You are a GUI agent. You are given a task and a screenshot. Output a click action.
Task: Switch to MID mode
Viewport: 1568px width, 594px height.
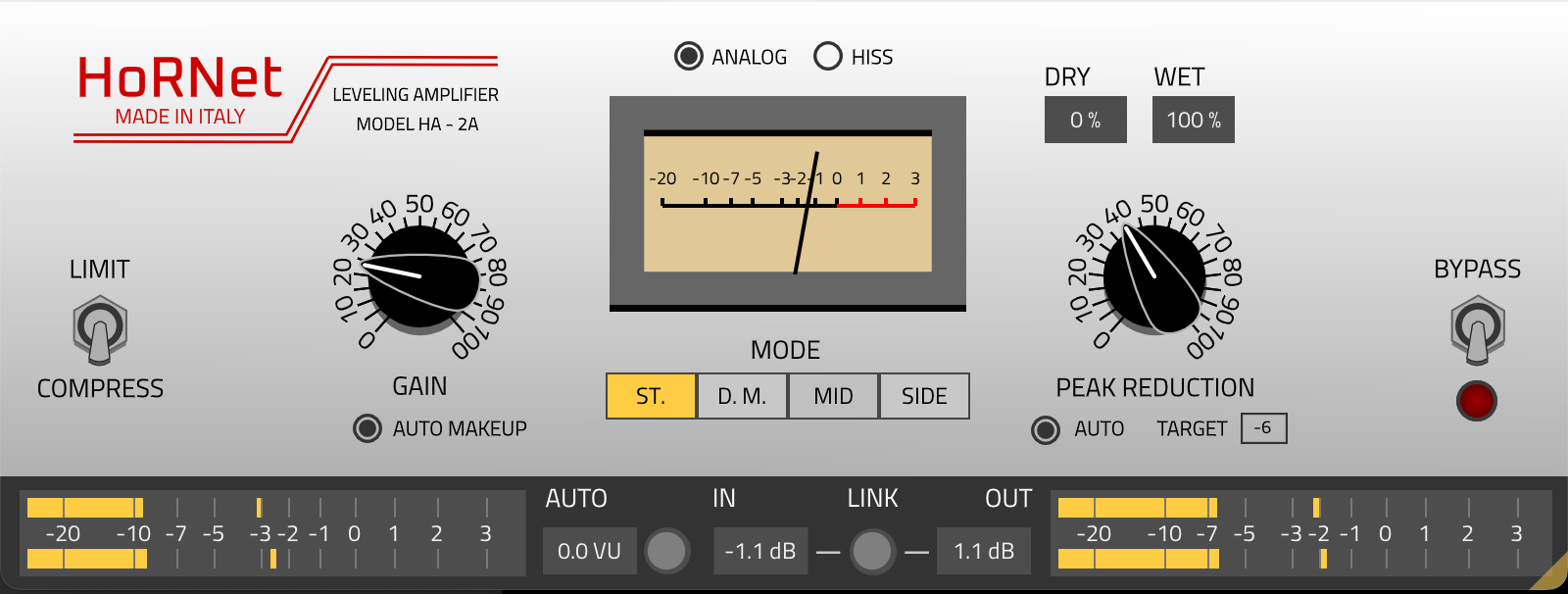click(833, 396)
